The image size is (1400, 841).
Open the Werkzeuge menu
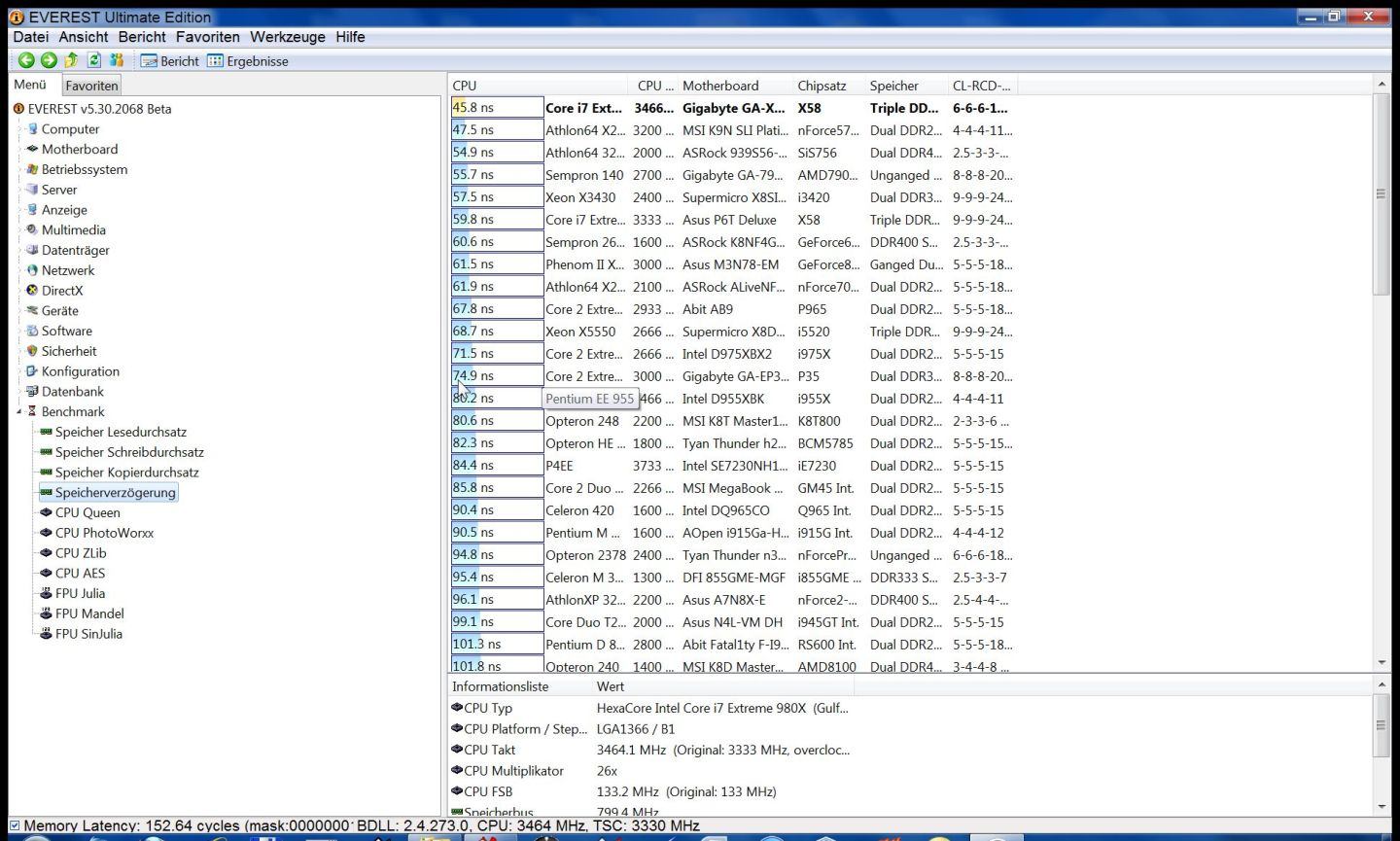click(x=288, y=37)
